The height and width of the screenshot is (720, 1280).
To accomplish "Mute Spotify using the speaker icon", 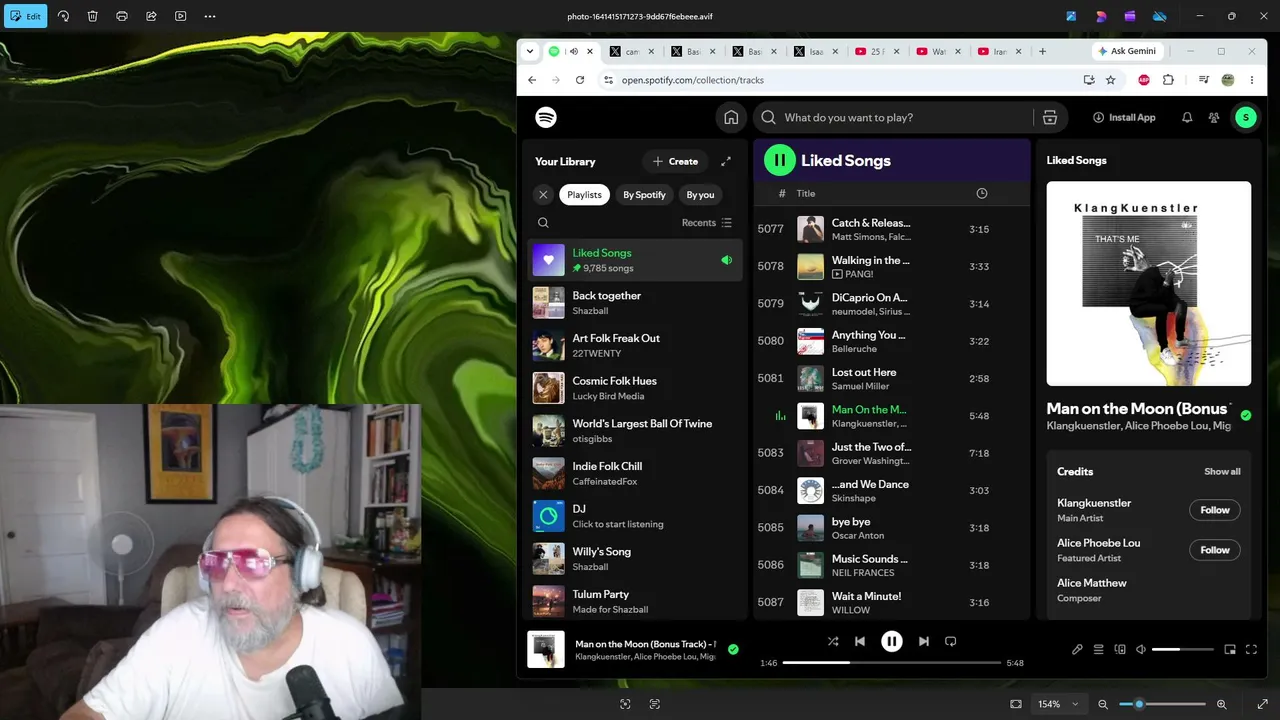I will (x=1141, y=649).
